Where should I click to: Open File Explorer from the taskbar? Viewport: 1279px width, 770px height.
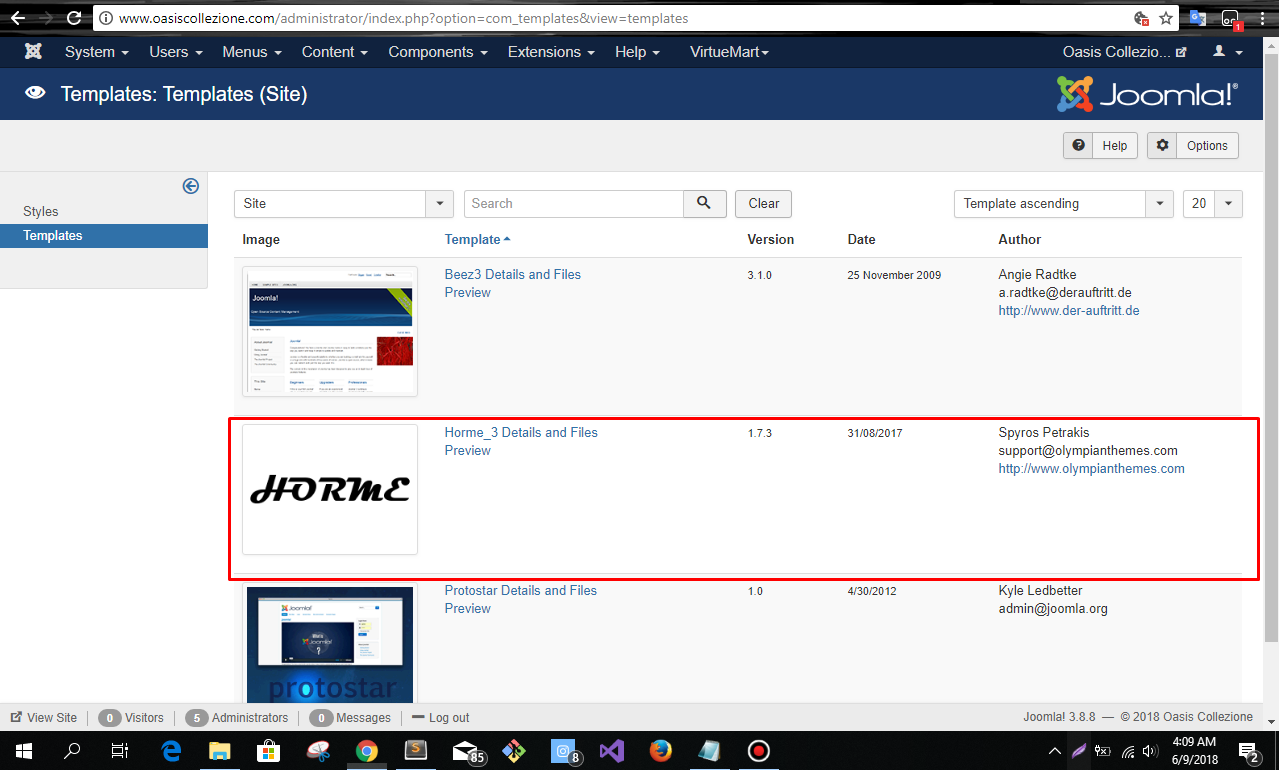[220, 750]
